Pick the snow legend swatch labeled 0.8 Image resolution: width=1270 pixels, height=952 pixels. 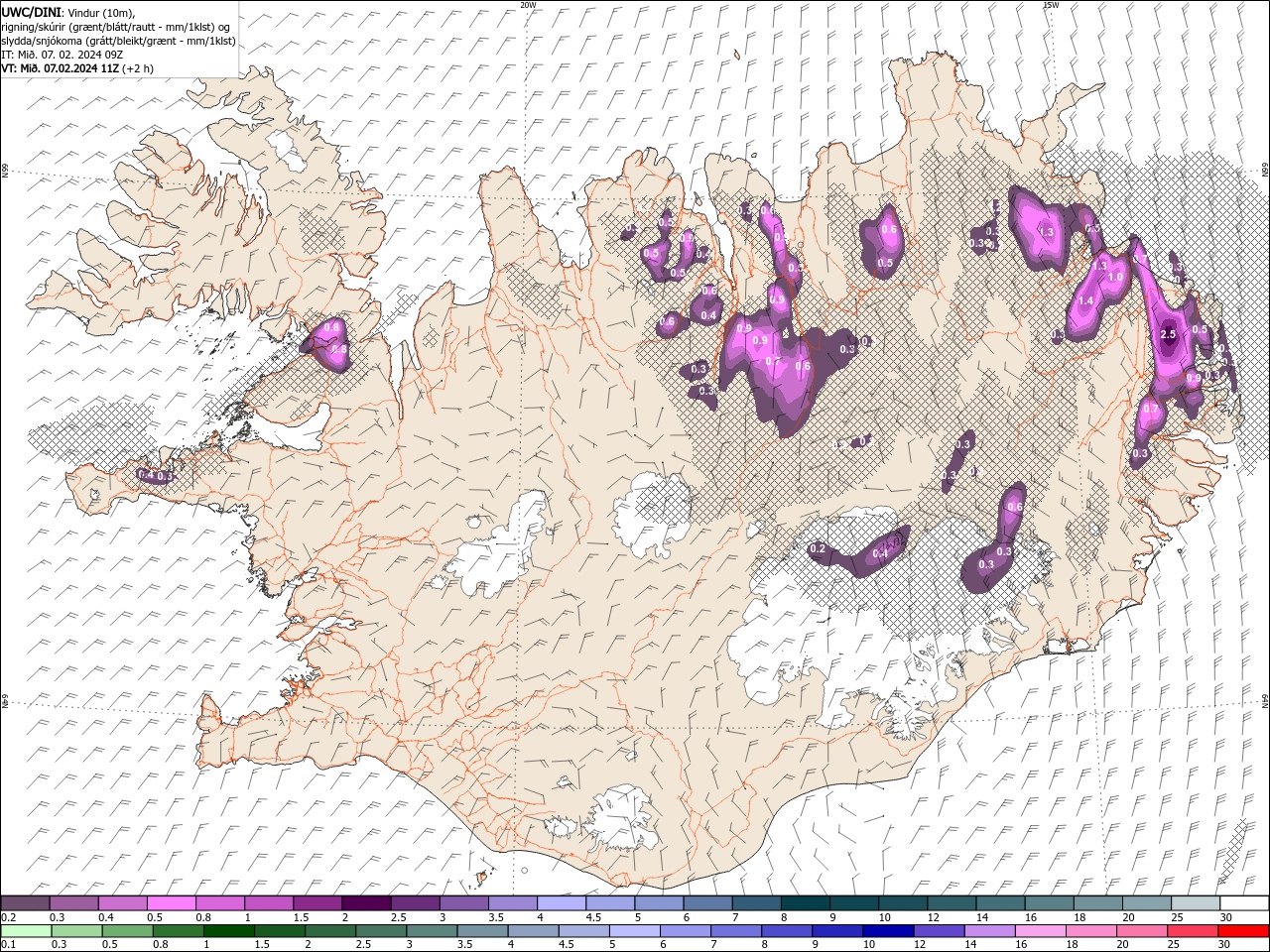pos(219,903)
